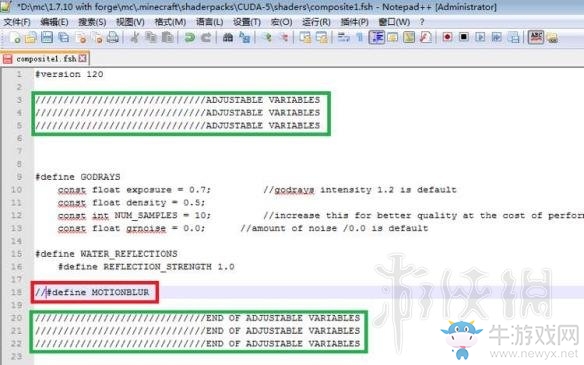584x365 pixels.
Task: Save the file using the floppy disk icon
Action: (x=47, y=37)
